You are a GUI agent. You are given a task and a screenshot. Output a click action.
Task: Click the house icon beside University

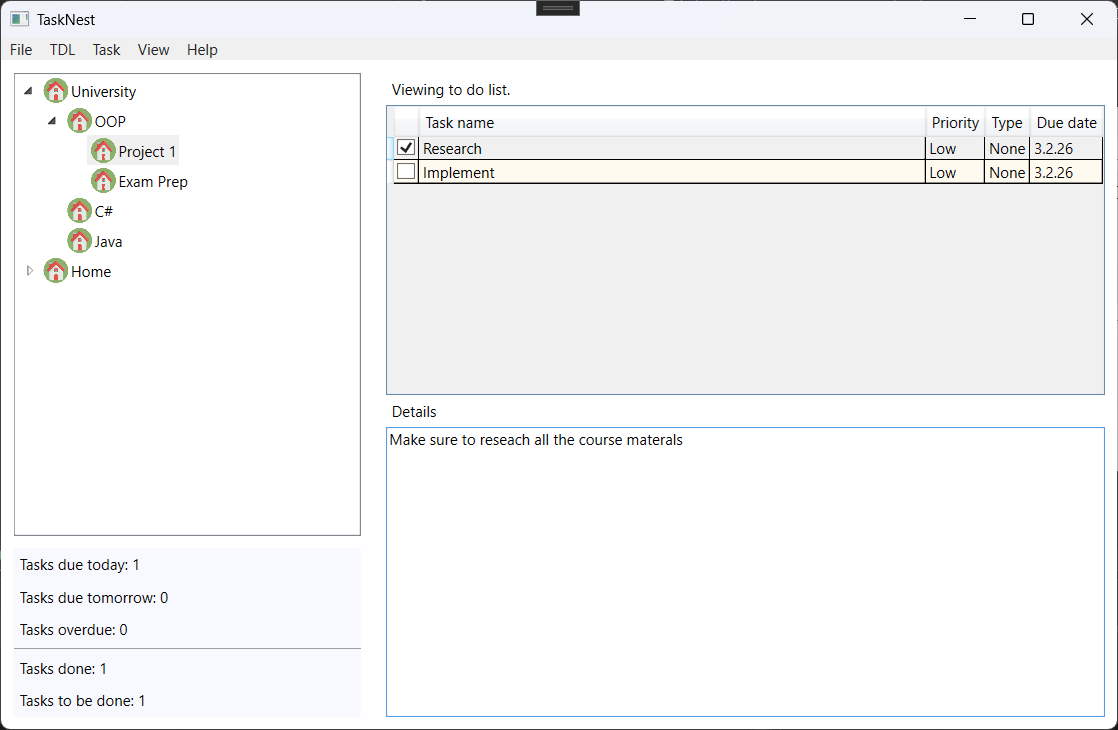[56, 91]
